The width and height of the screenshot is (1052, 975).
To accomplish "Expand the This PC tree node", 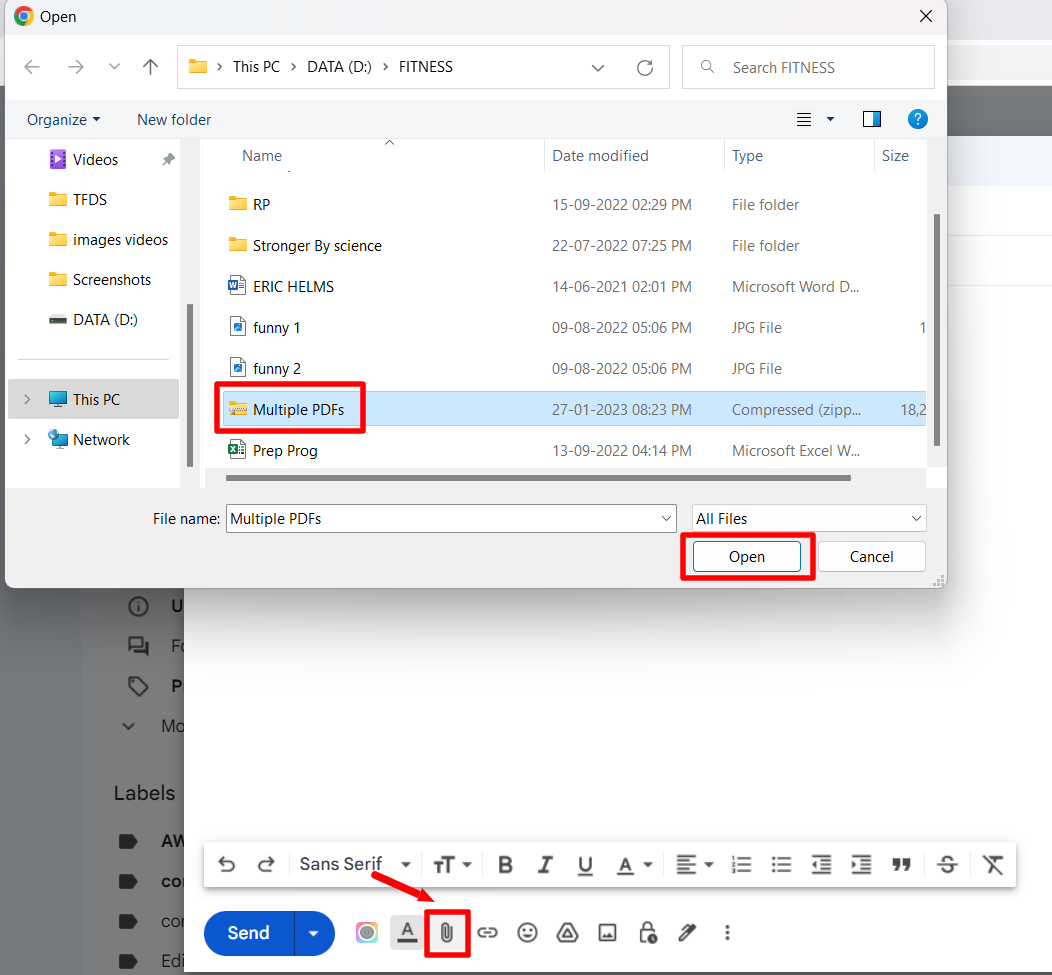I will [28, 399].
